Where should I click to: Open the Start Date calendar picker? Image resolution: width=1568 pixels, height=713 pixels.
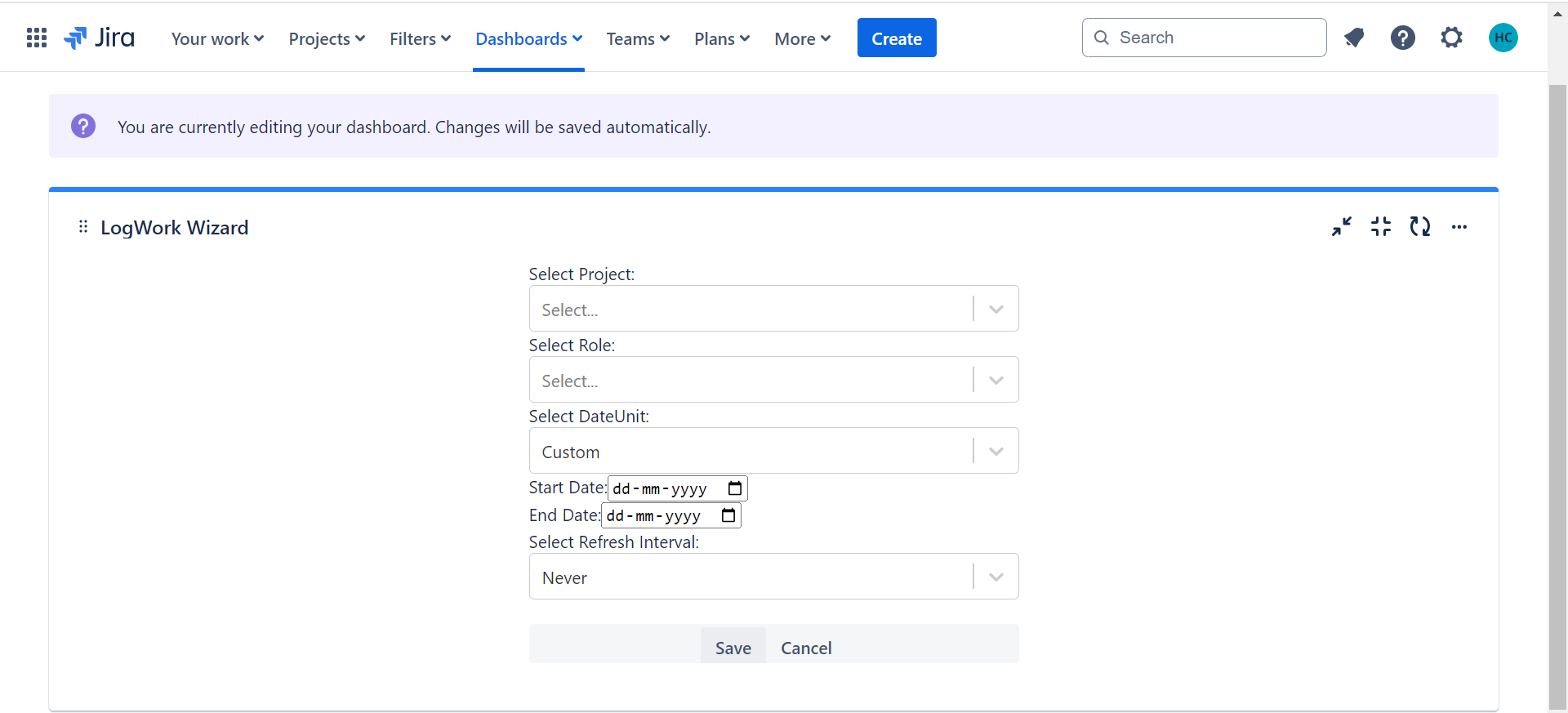(x=735, y=488)
